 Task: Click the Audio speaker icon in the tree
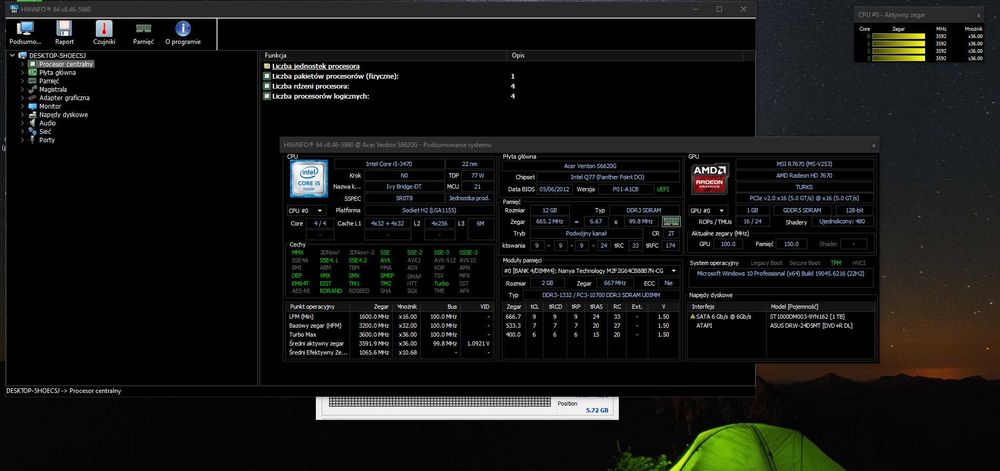[x=33, y=123]
